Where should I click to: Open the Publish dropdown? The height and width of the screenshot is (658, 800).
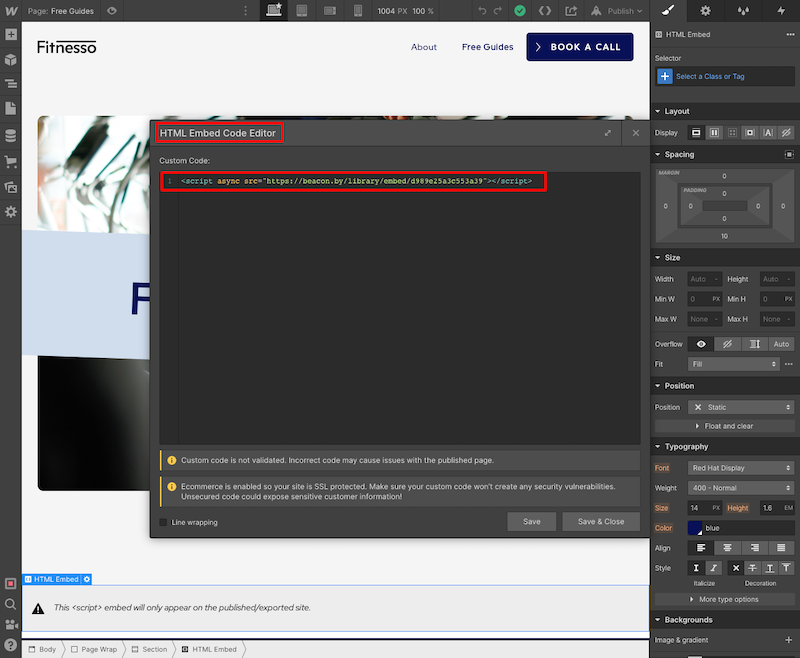617,11
